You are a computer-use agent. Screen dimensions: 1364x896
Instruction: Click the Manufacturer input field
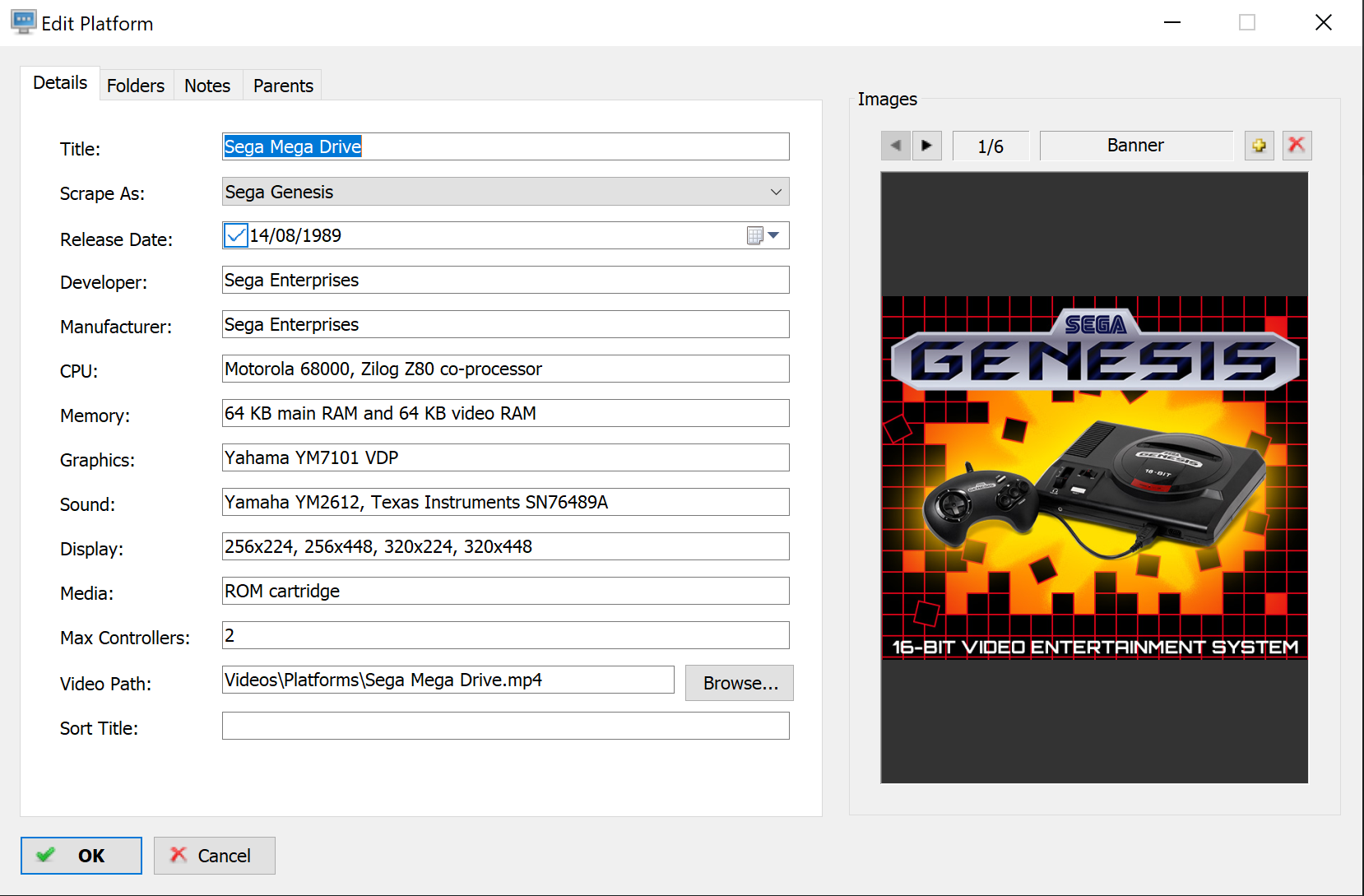tap(506, 324)
